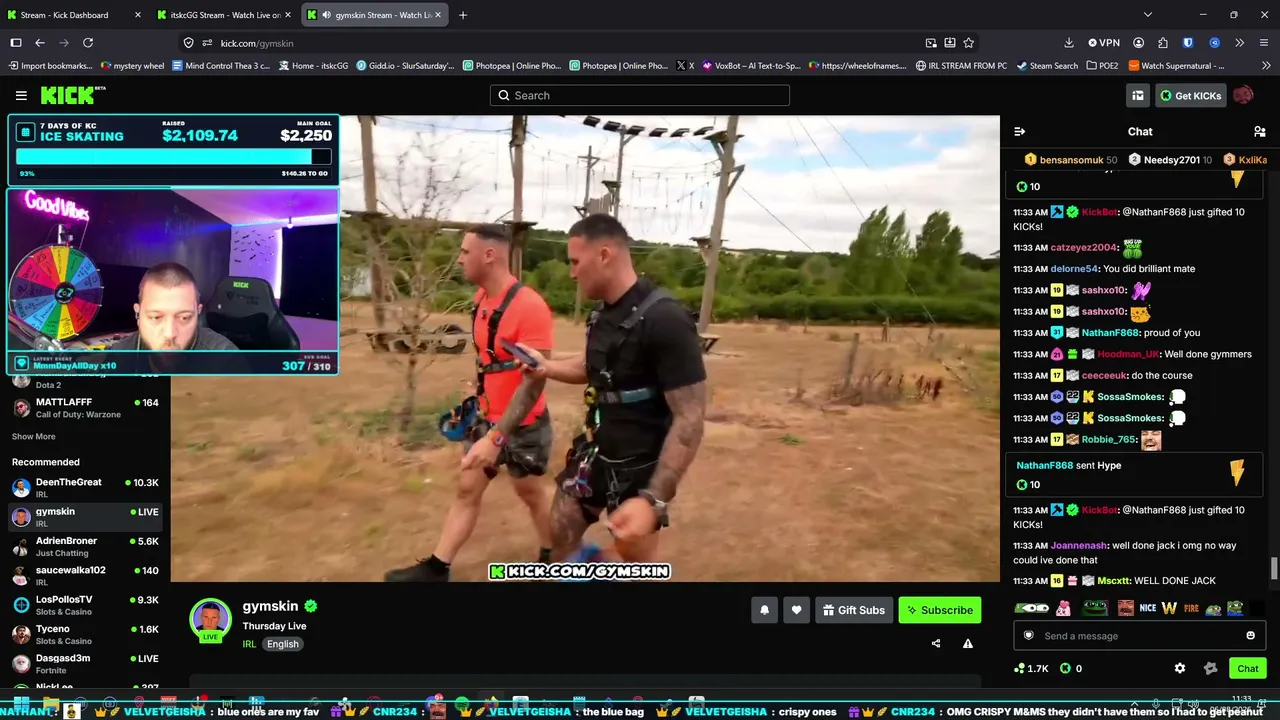Click the Get KICKs button

click(x=1190, y=95)
